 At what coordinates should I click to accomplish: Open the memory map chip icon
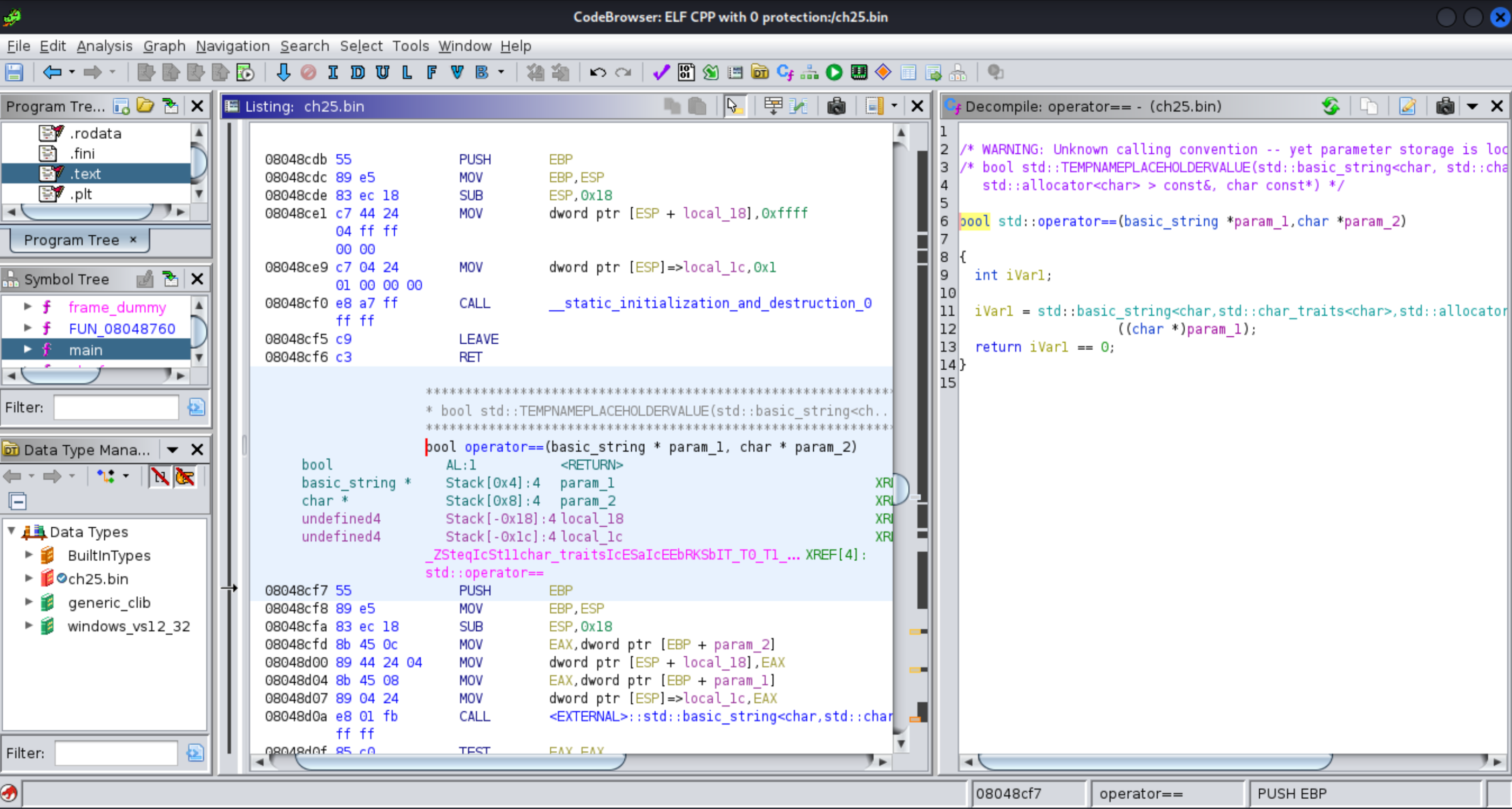(x=859, y=73)
